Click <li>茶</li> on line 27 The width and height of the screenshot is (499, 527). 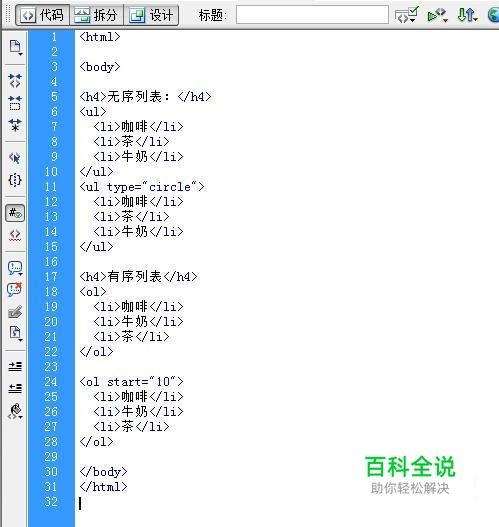click(131, 427)
